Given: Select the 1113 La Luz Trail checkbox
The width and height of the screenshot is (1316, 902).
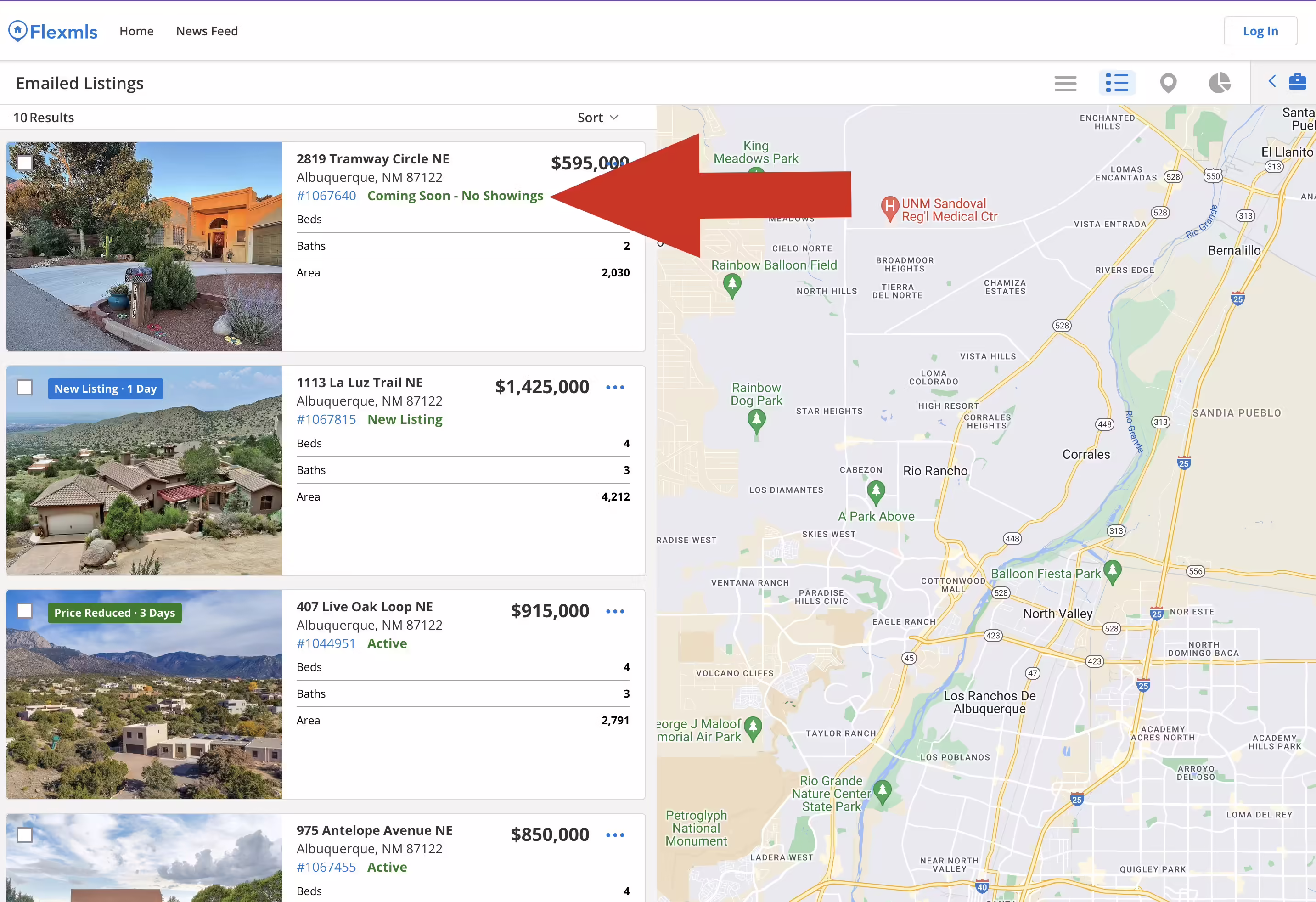Looking at the screenshot, I should click(25, 387).
